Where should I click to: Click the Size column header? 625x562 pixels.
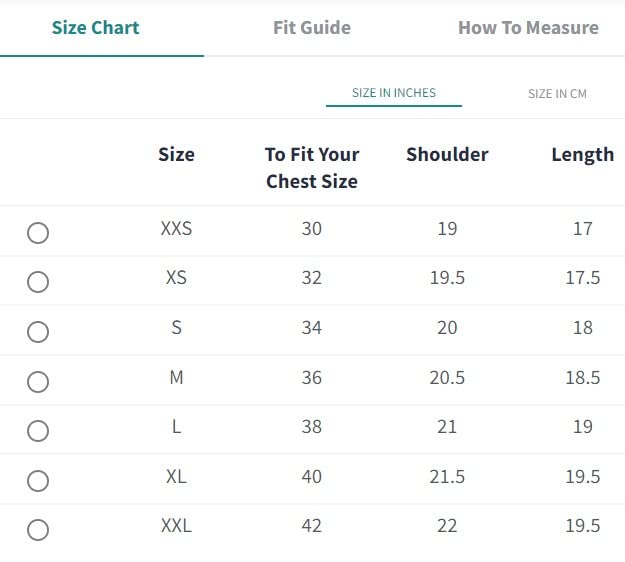click(176, 154)
